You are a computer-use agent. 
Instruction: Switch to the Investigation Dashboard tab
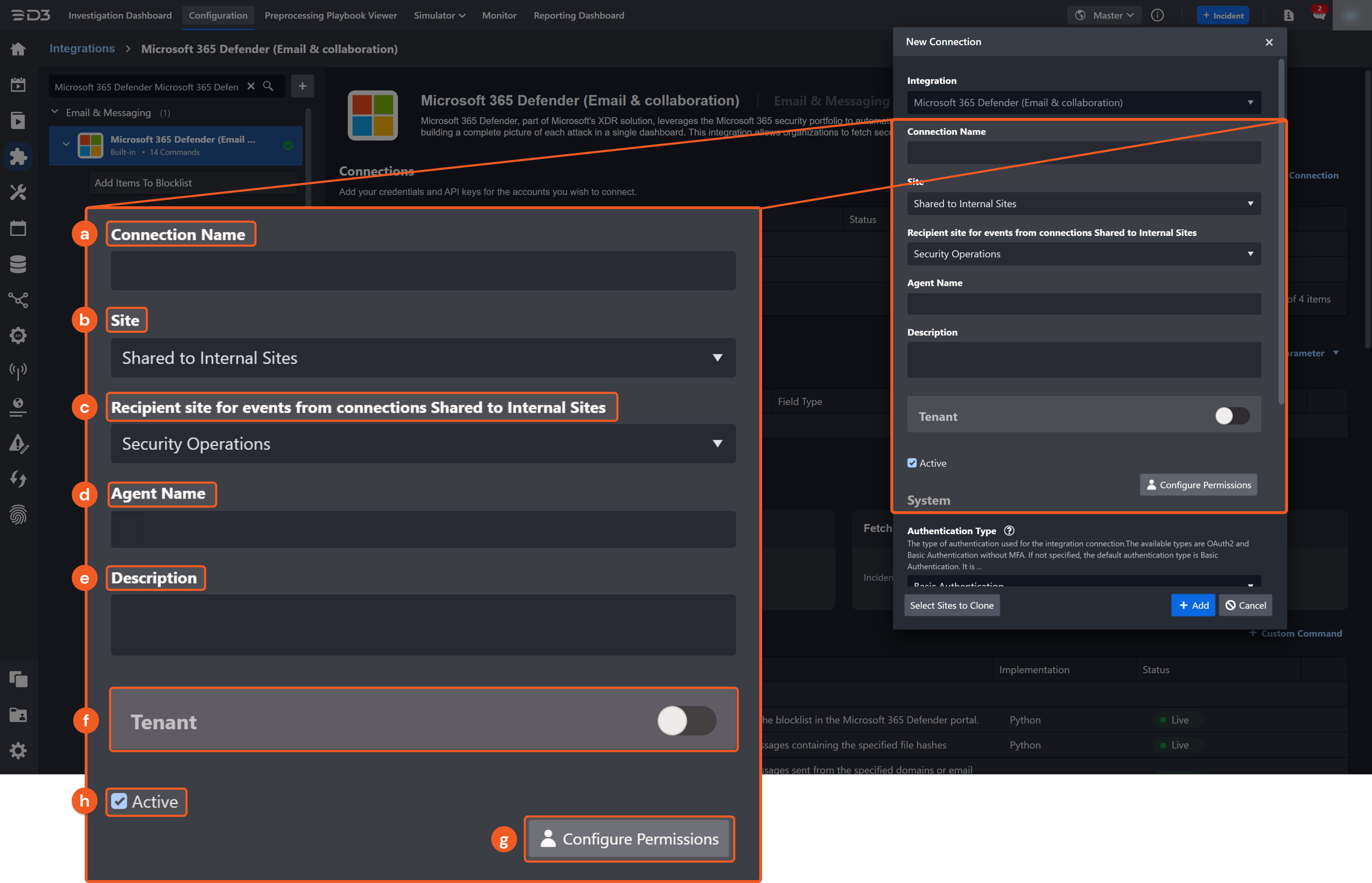[x=120, y=15]
